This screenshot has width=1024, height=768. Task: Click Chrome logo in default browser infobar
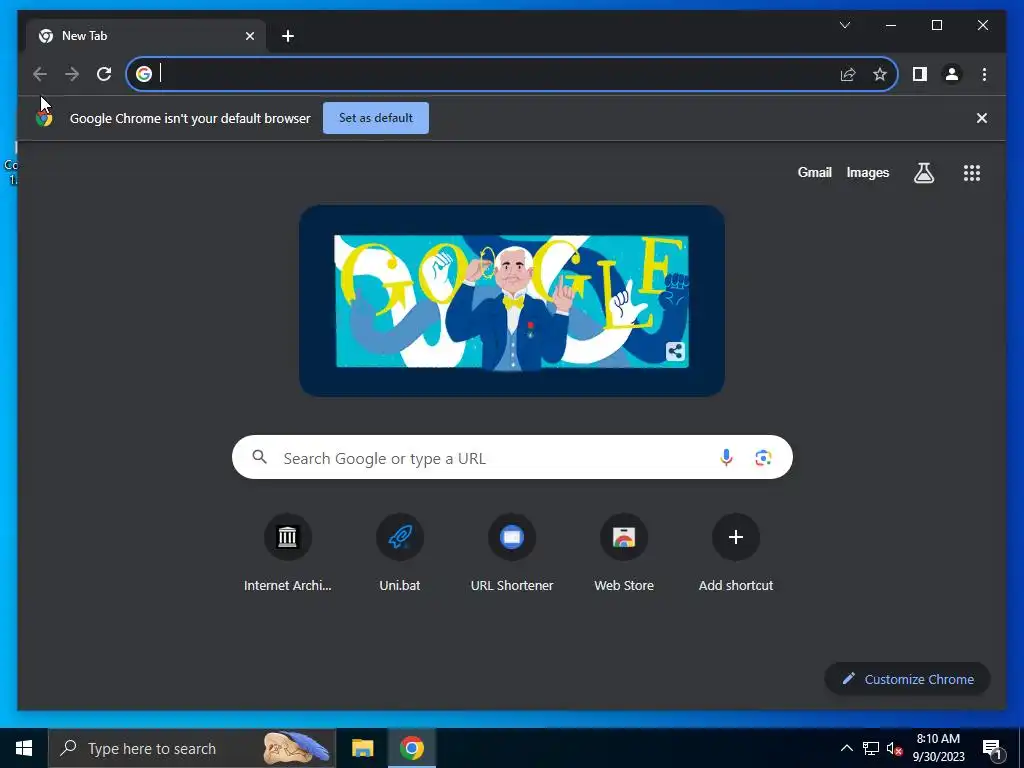[x=44, y=118]
